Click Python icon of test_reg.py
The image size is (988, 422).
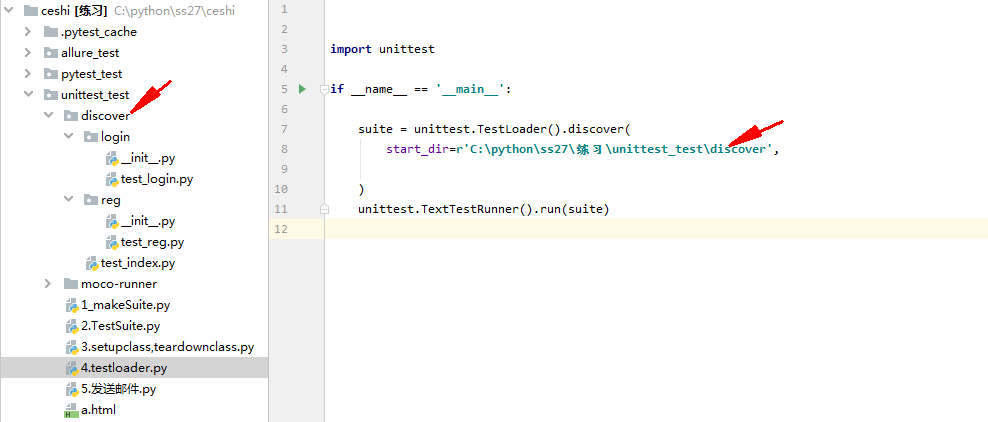coord(112,242)
